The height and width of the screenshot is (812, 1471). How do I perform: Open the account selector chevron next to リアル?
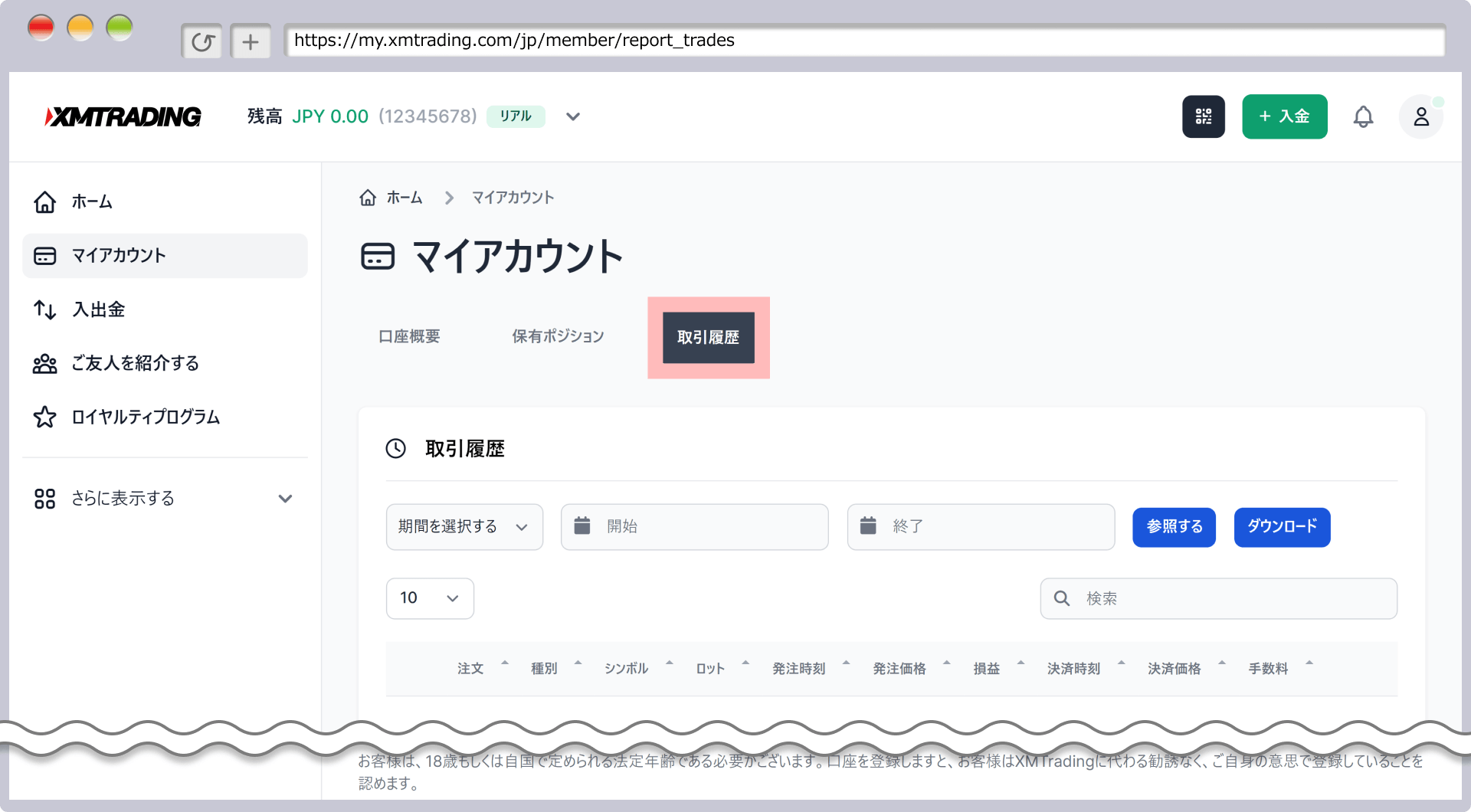[x=573, y=116]
